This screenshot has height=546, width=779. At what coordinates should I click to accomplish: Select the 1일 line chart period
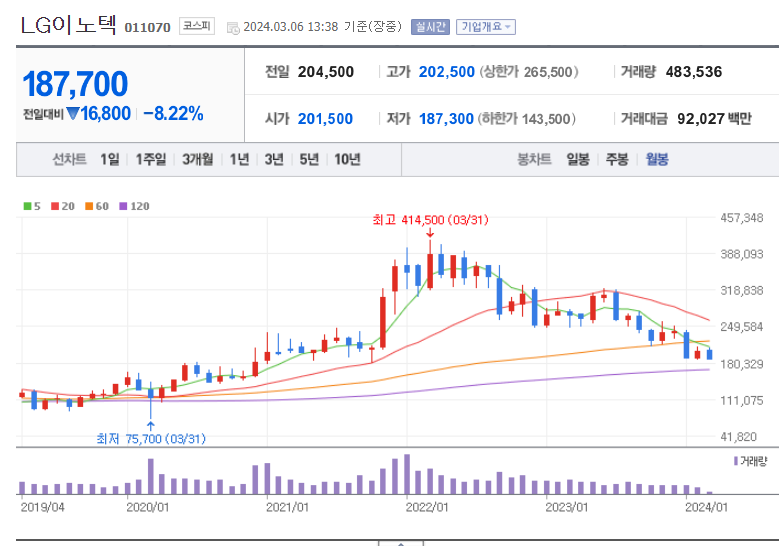point(110,159)
